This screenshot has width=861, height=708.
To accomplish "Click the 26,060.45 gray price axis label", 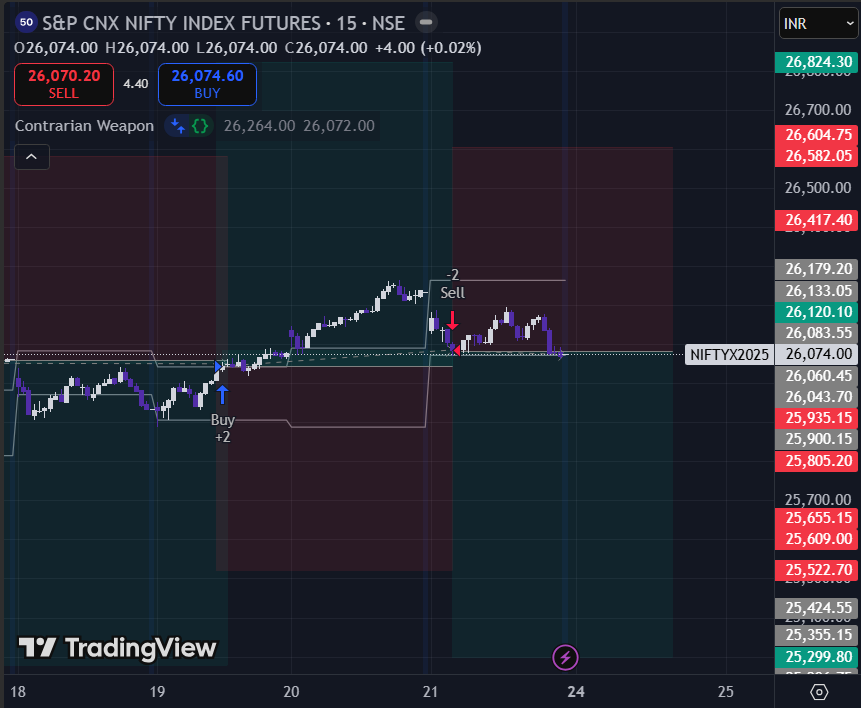I will tap(818, 376).
